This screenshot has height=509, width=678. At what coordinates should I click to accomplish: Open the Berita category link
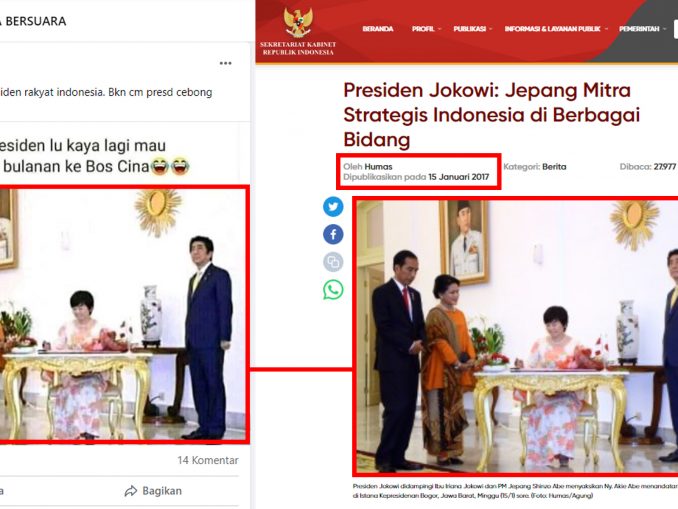click(554, 166)
